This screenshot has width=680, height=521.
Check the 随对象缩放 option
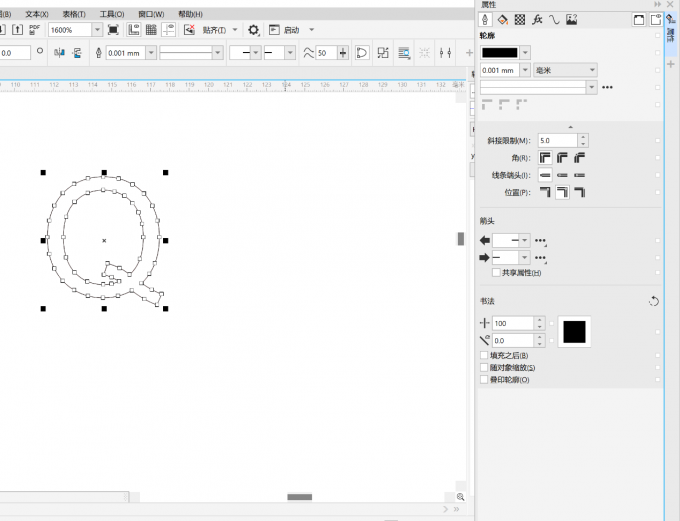[485, 367]
